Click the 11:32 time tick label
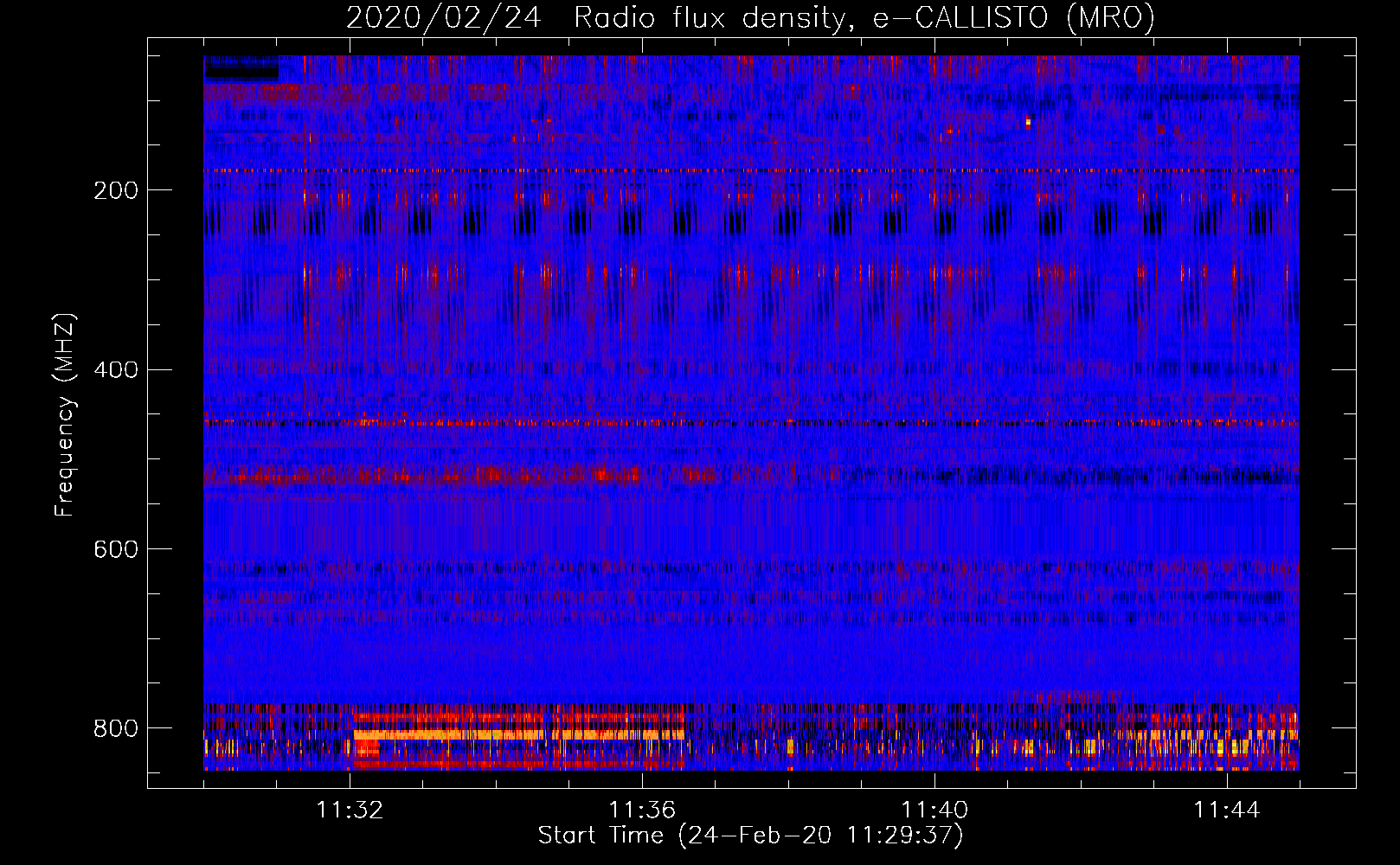Screen dimensions: 1400x865 (350, 811)
